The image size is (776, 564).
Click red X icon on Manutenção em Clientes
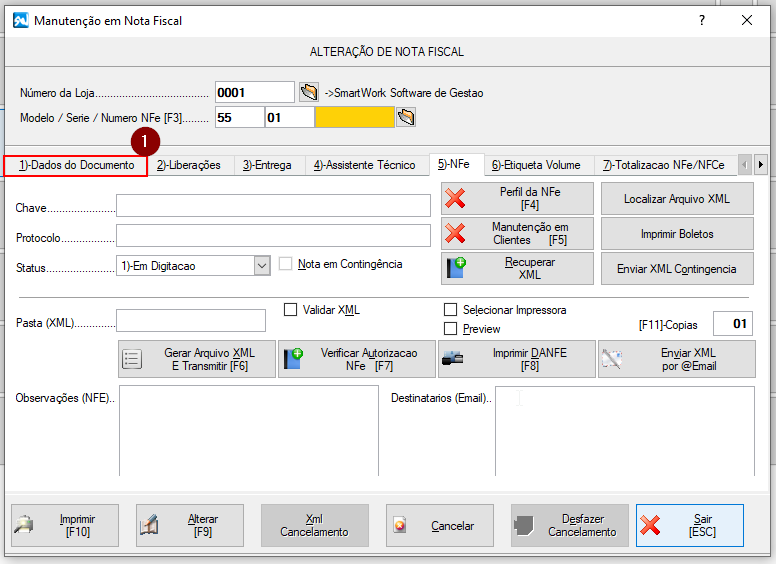pyautogui.click(x=455, y=234)
